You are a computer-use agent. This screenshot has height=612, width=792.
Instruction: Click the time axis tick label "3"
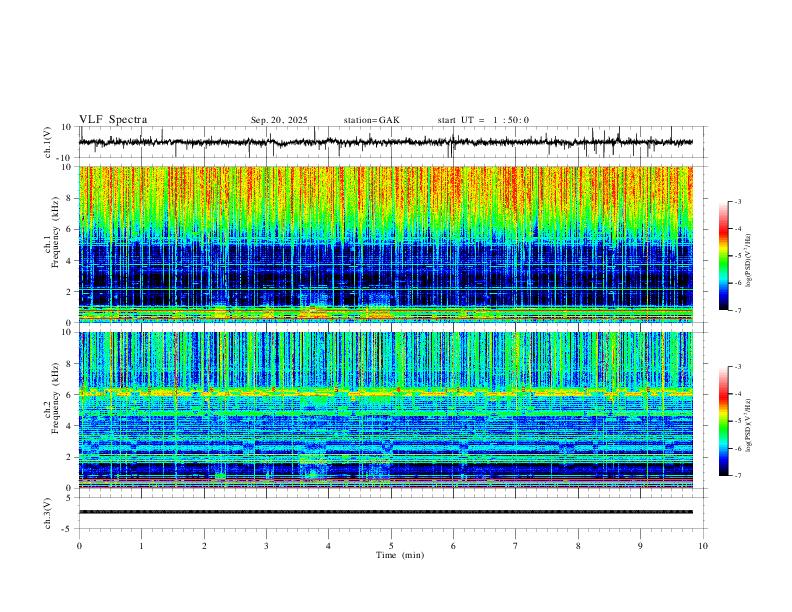[x=266, y=546]
